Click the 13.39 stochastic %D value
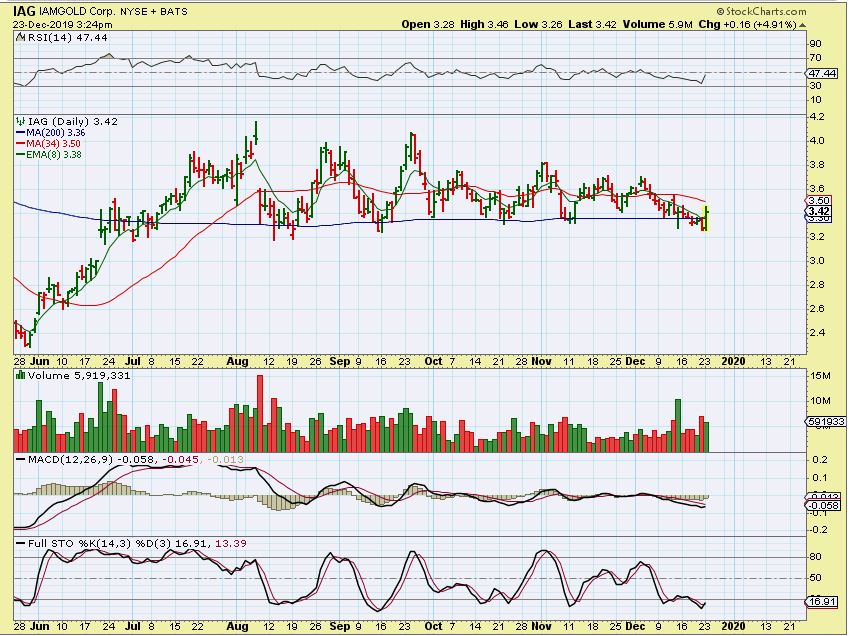 click(x=231, y=543)
